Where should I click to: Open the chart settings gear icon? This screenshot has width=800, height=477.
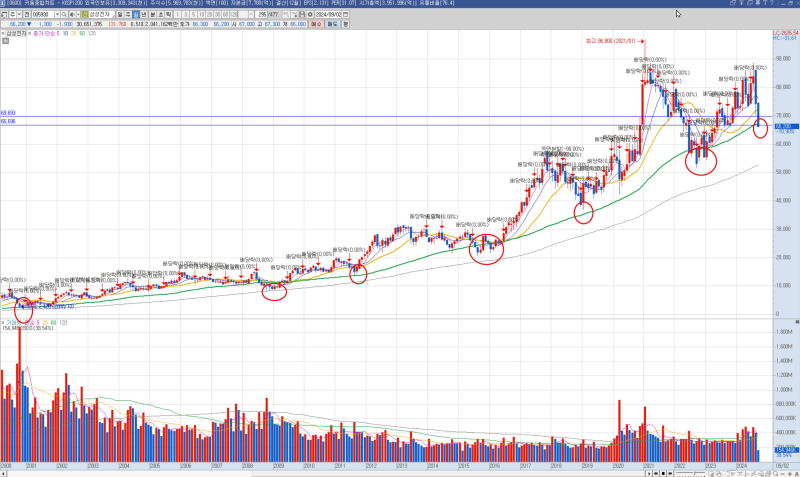click(x=310, y=16)
